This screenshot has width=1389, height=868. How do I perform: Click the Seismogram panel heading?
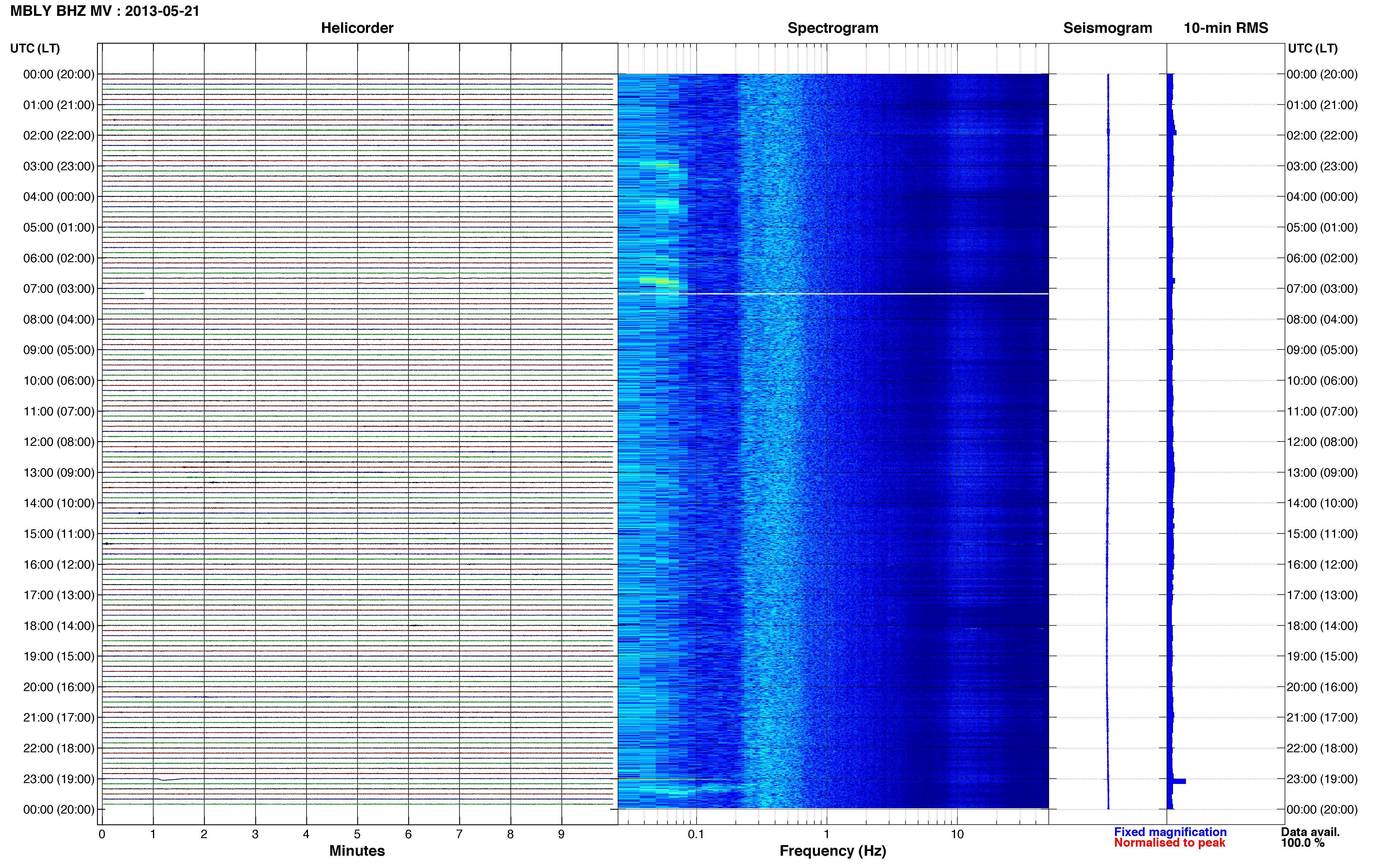coord(1107,28)
